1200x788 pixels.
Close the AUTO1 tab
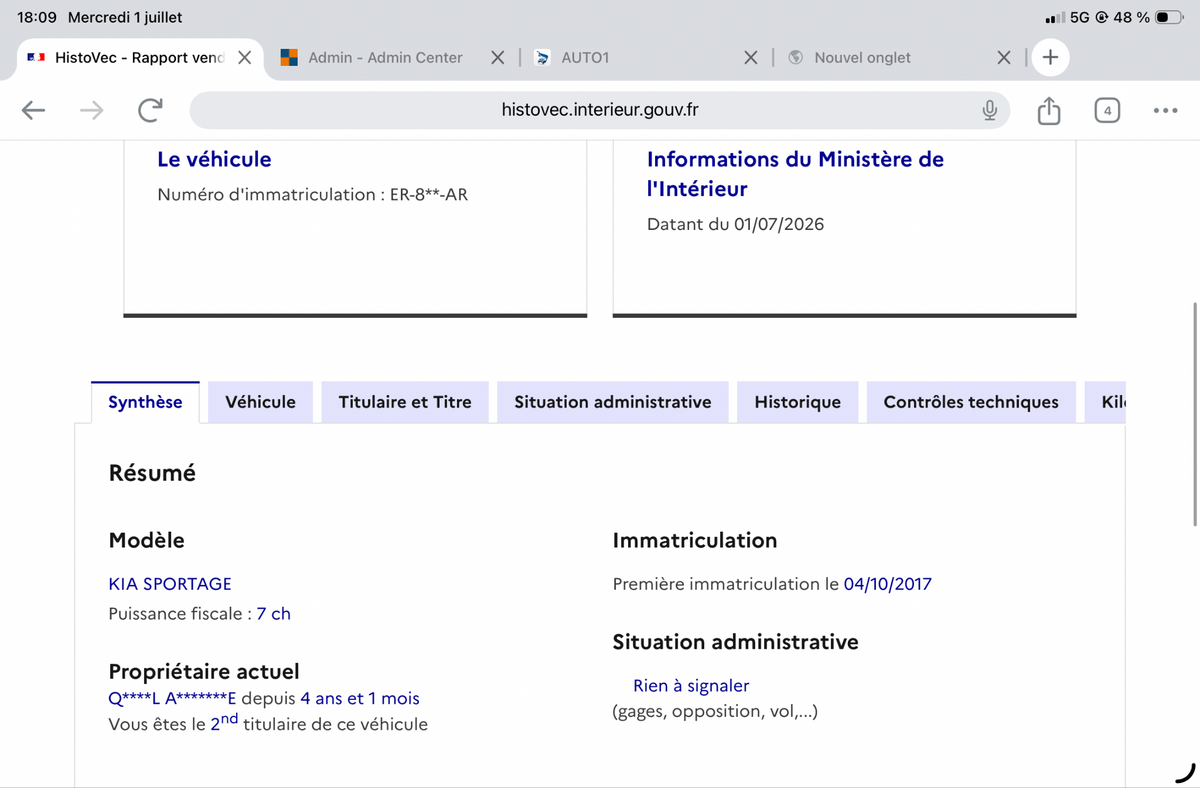coord(751,57)
